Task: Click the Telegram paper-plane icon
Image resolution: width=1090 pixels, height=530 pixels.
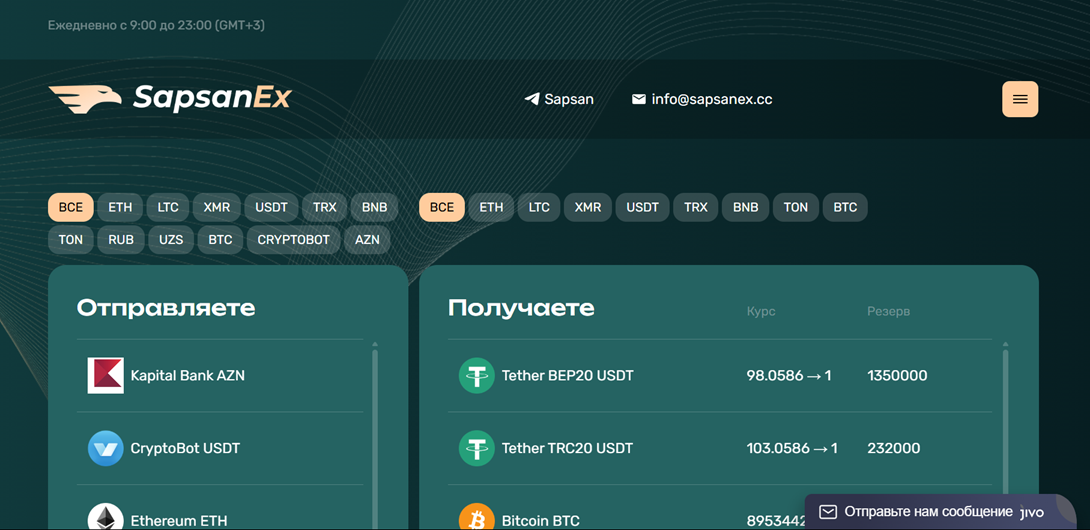Action: coord(532,99)
